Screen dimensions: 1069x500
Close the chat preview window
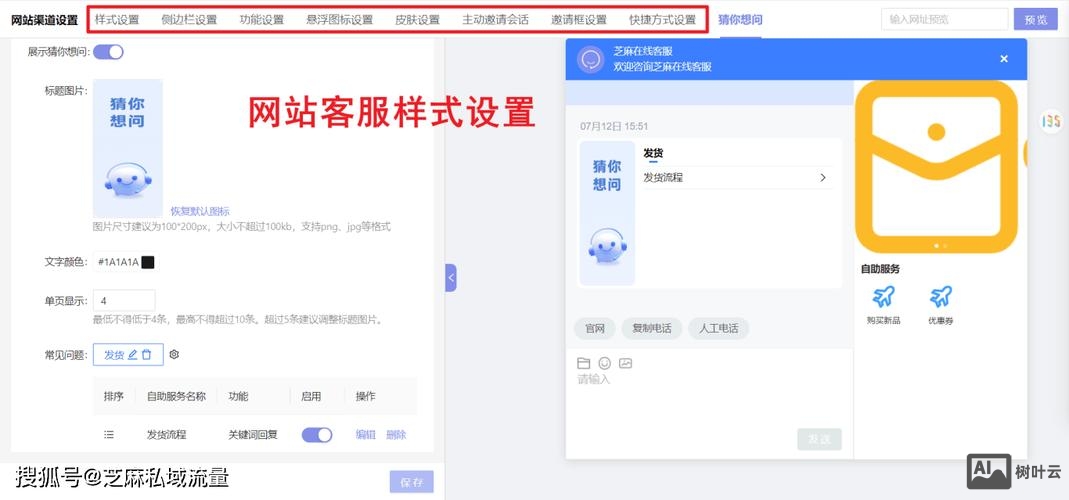1004,59
